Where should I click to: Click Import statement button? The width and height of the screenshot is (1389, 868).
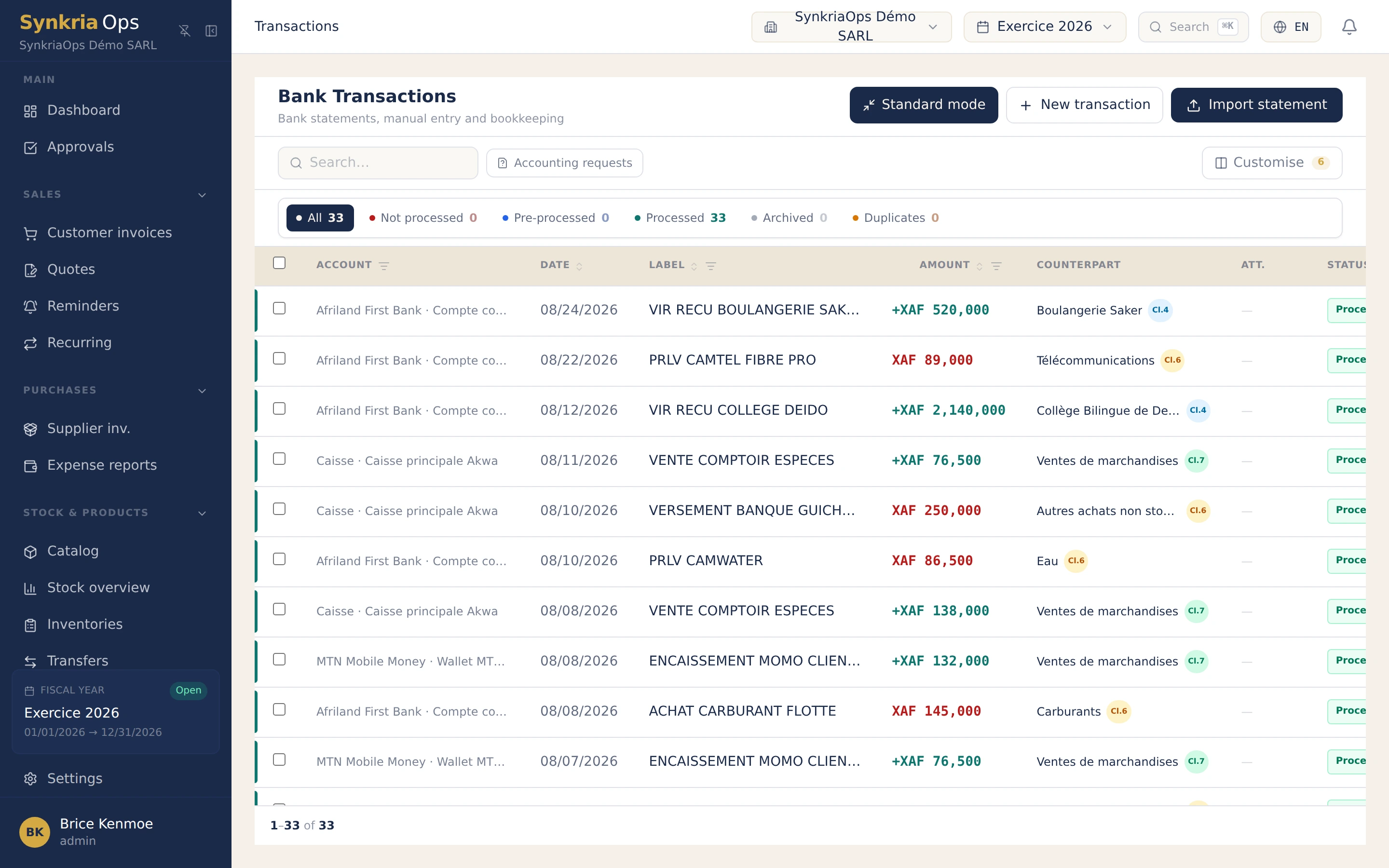click(x=1256, y=105)
